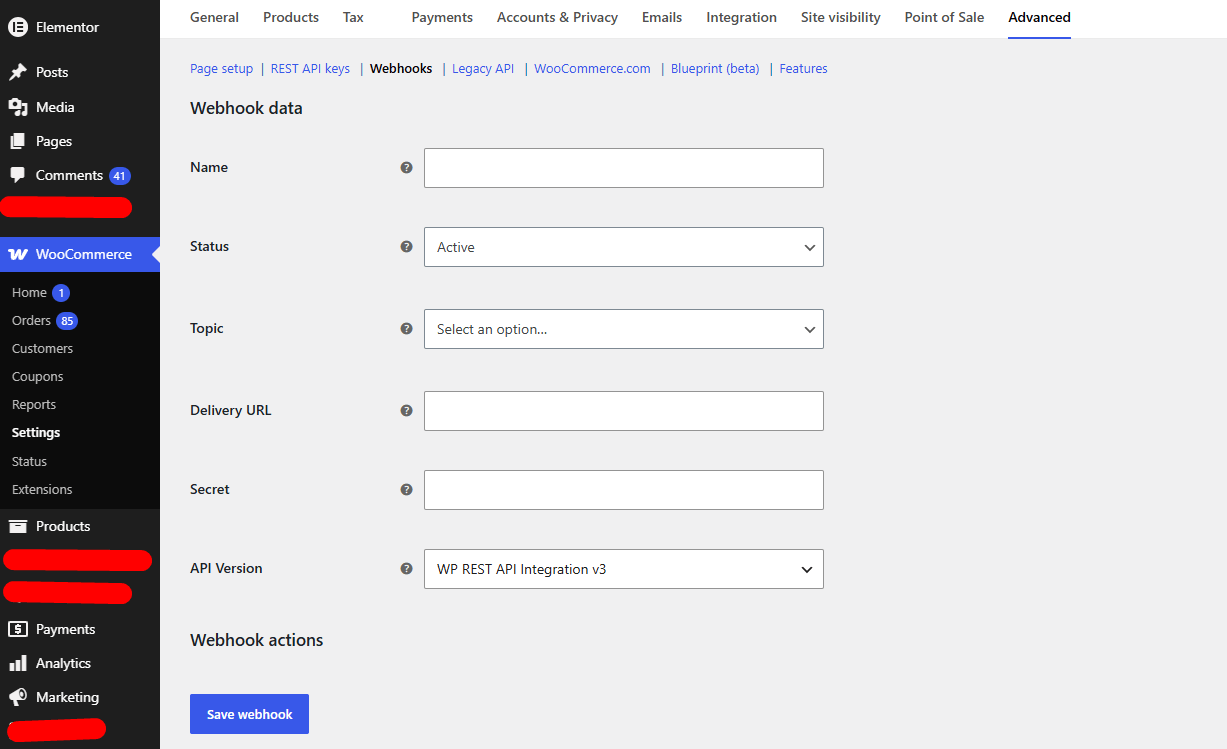
Task: Open Reports in WooCommerce submenu
Action: (x=34, y=405)
